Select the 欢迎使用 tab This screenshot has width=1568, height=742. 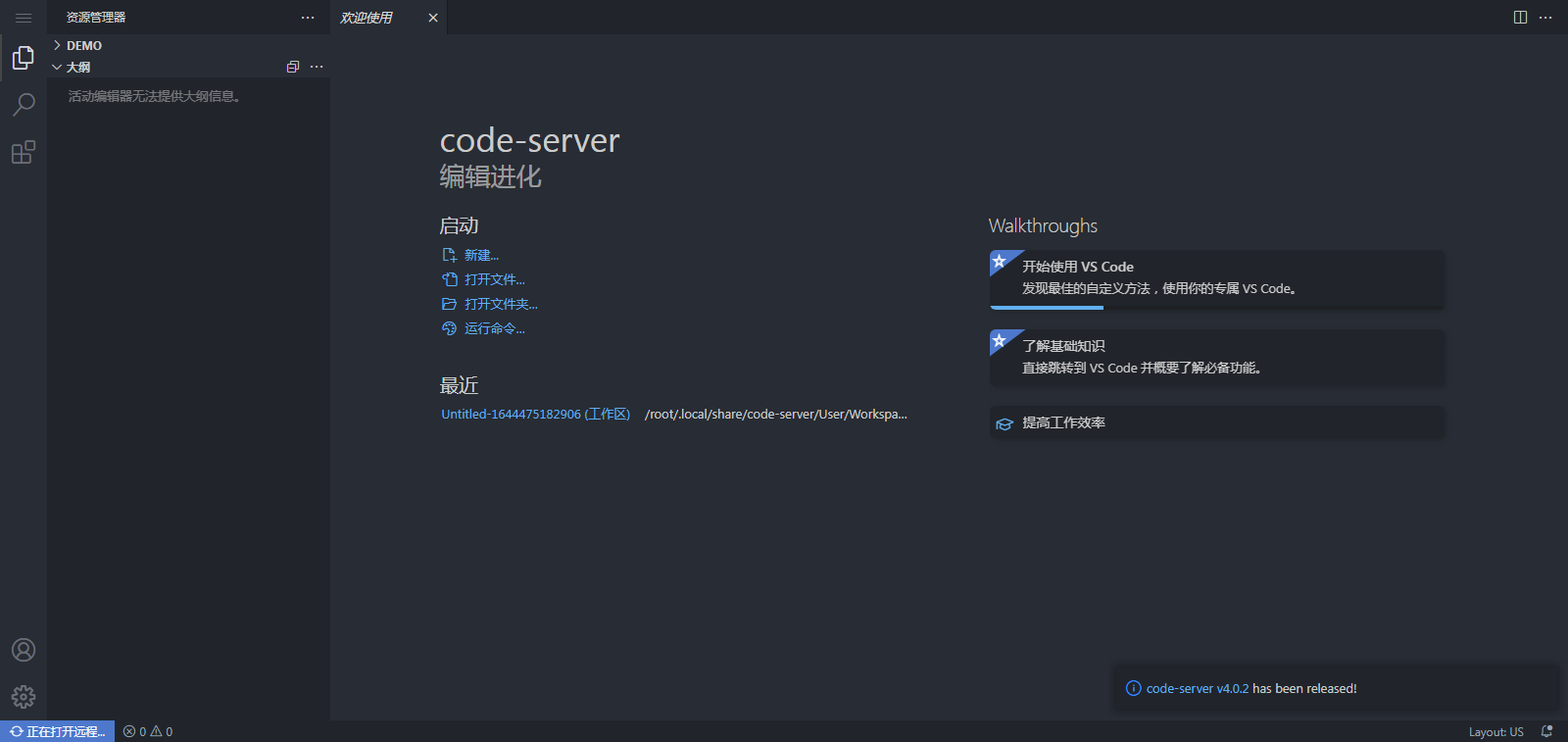pyautogui.click(x=388, y=18)
